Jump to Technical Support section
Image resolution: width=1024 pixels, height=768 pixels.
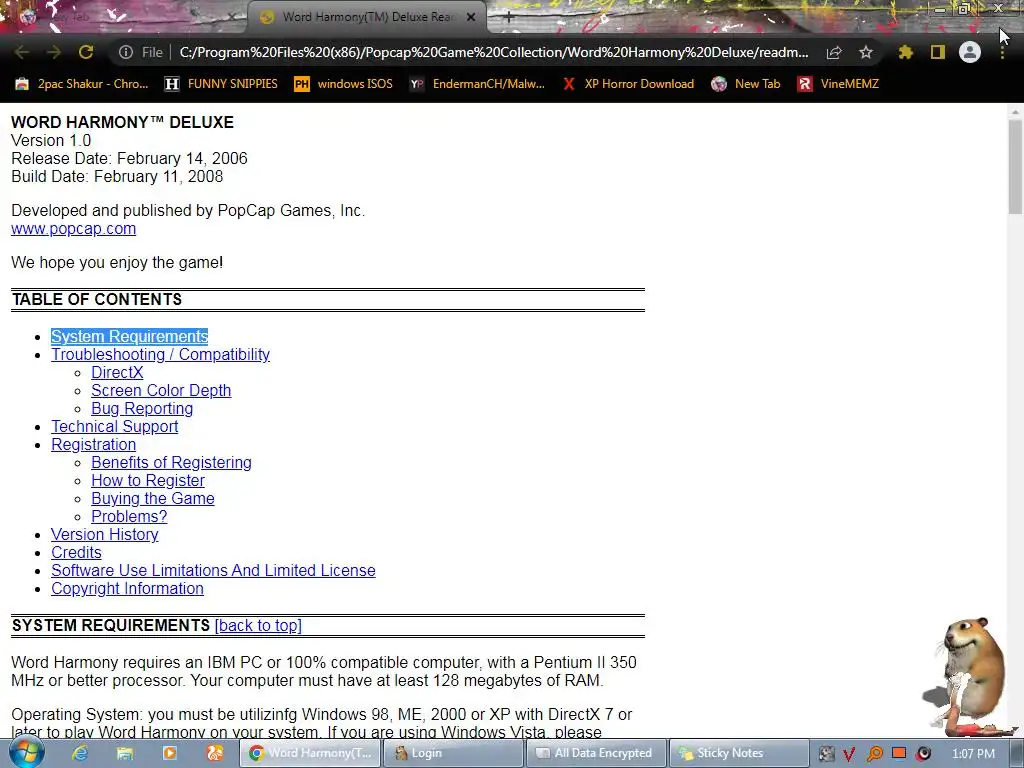click(115, 426)
